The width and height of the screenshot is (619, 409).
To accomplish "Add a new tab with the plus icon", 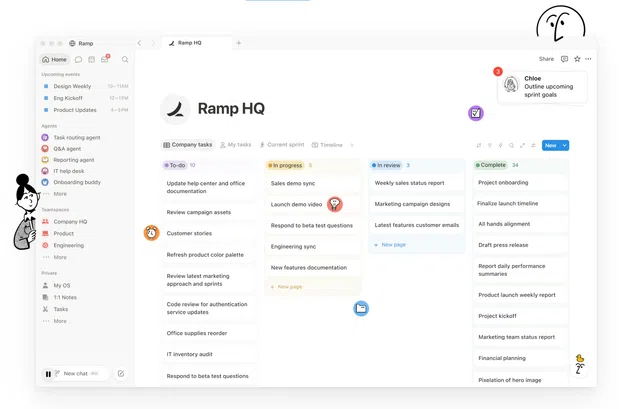I will 238,43.
